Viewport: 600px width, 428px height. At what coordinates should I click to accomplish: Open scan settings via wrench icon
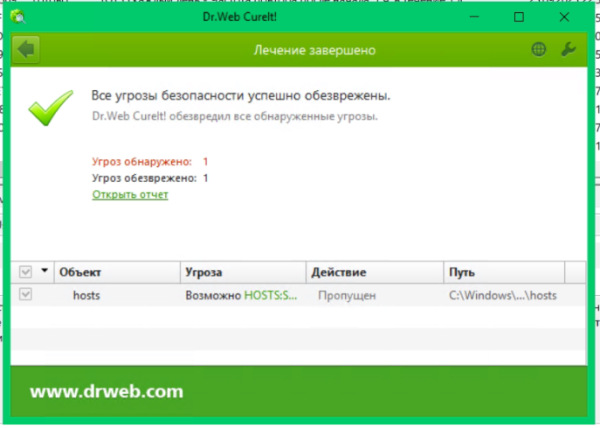pos(568,49)
